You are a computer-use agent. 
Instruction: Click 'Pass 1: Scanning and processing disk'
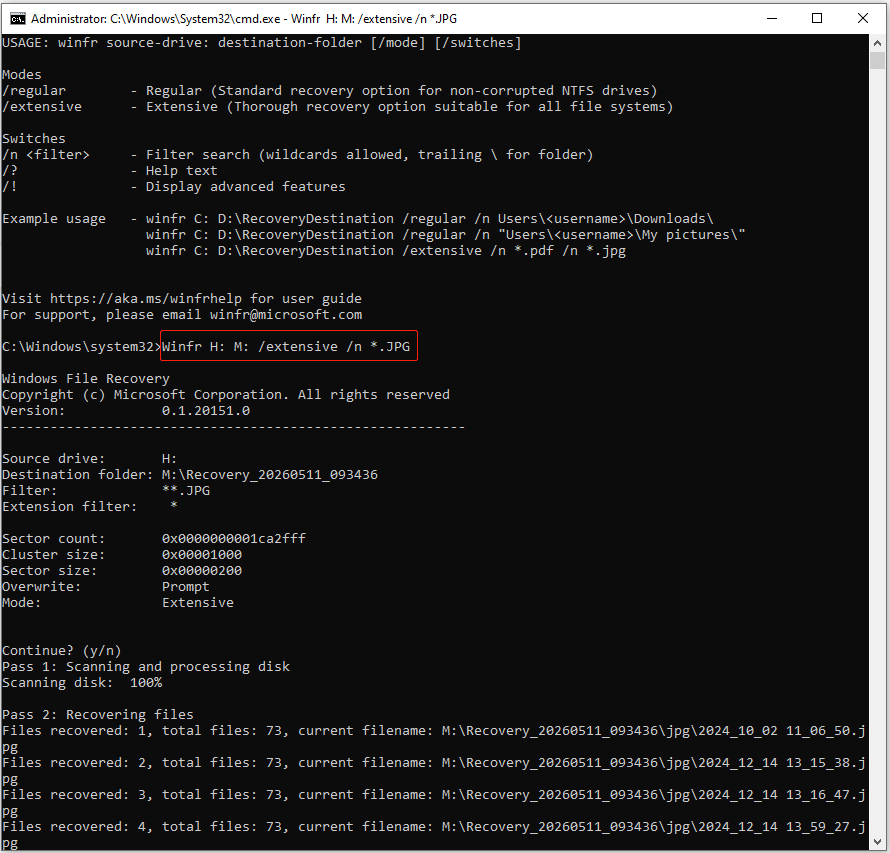click(x=146, y=666)
